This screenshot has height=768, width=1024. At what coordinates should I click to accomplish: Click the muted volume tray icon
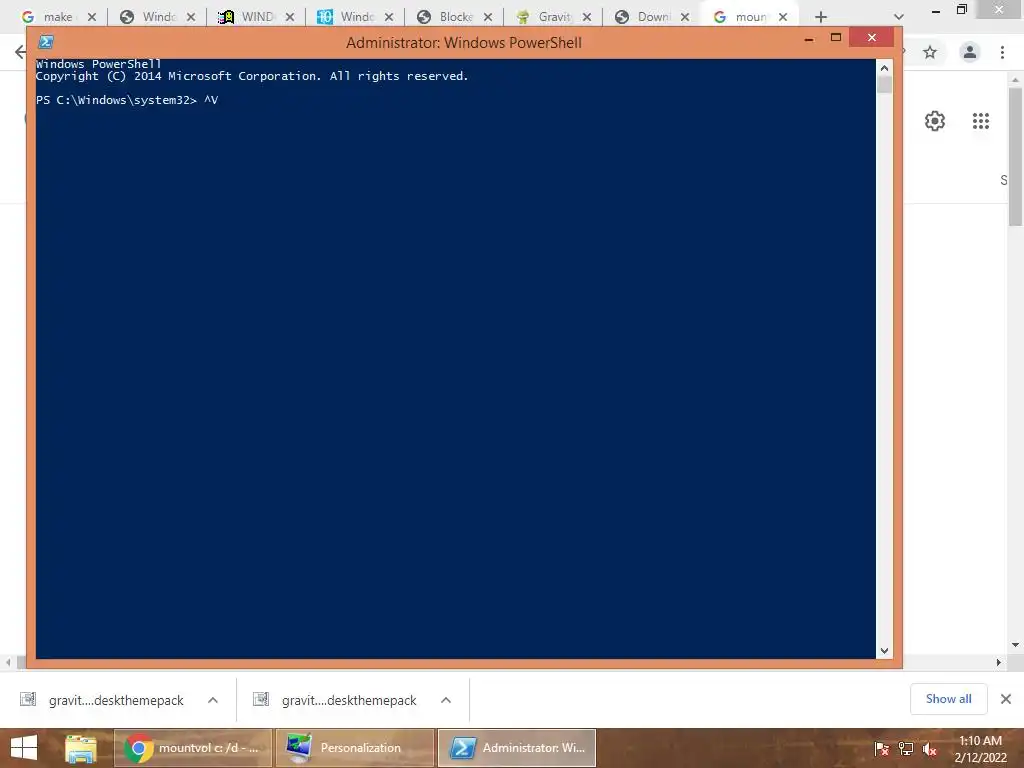point(929,749)
